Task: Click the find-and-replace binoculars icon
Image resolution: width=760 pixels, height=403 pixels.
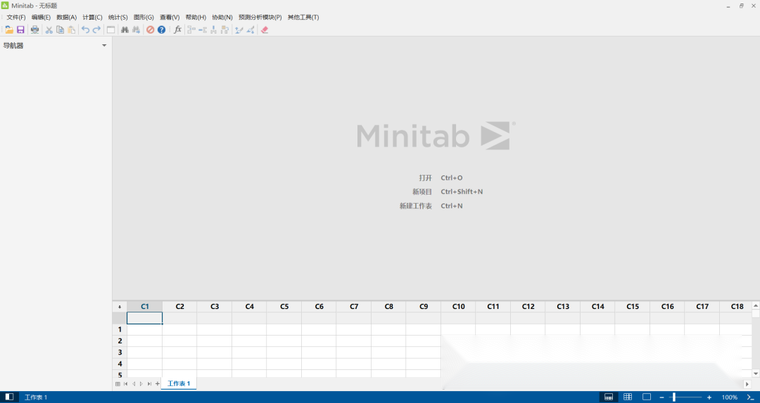Action: point(136,30)
